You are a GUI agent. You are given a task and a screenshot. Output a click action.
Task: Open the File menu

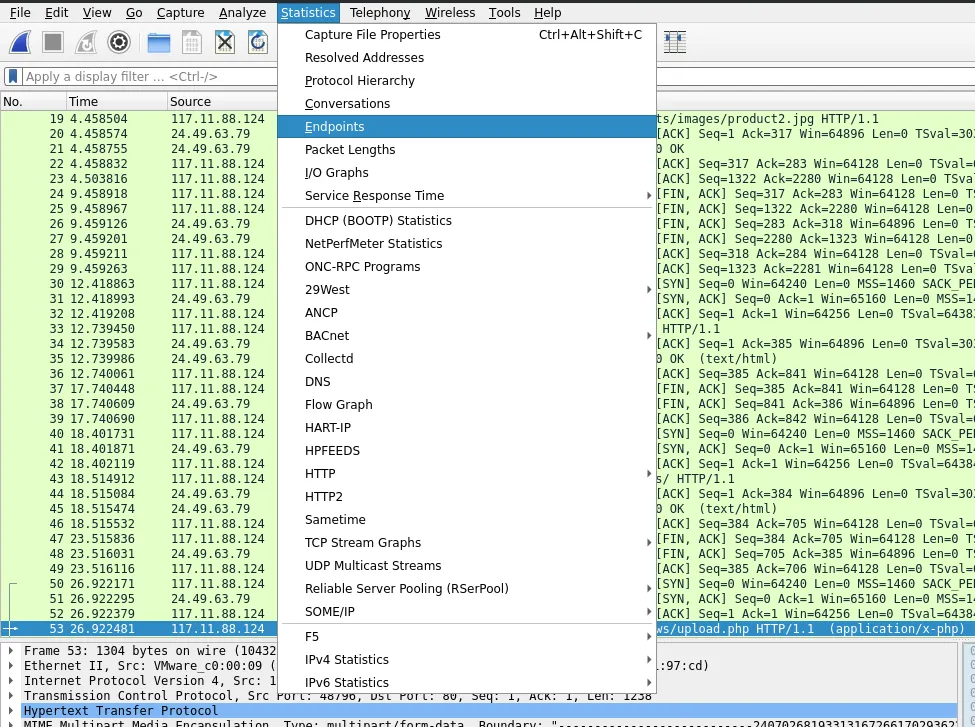pos(20,12)
